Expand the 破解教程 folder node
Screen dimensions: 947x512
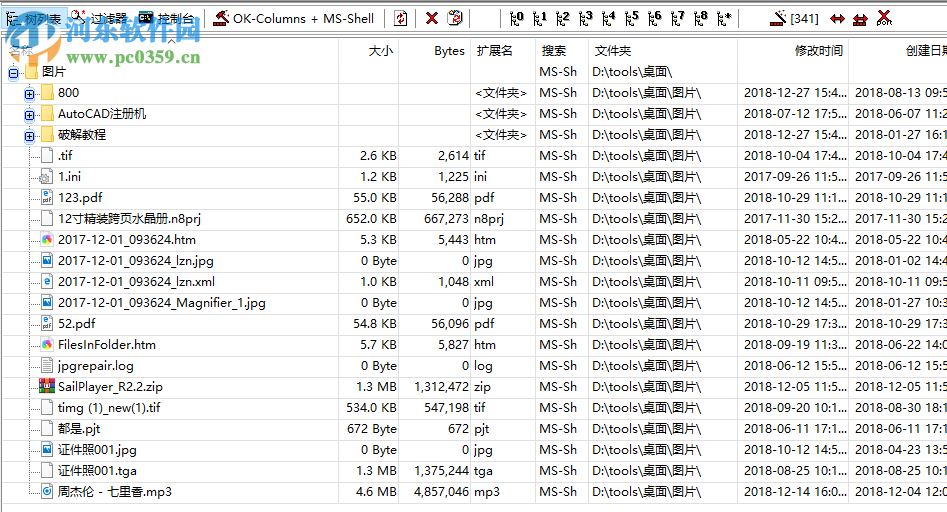pyautogui.click(x=29, y=136)
